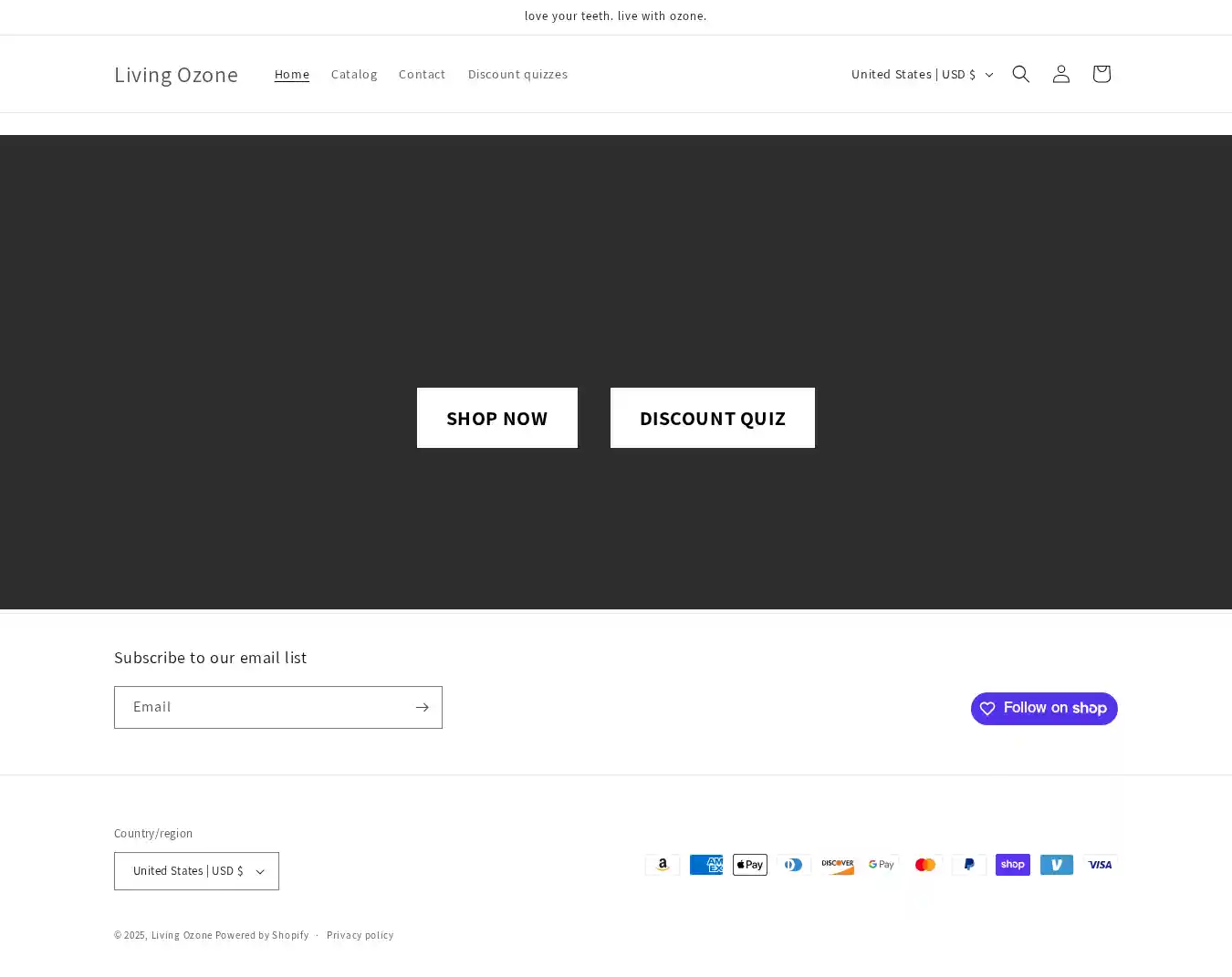Expand header United States USD dropdown
Image resolution: width=1232 pixels, height=977 pixels.
tap(922, 74)
